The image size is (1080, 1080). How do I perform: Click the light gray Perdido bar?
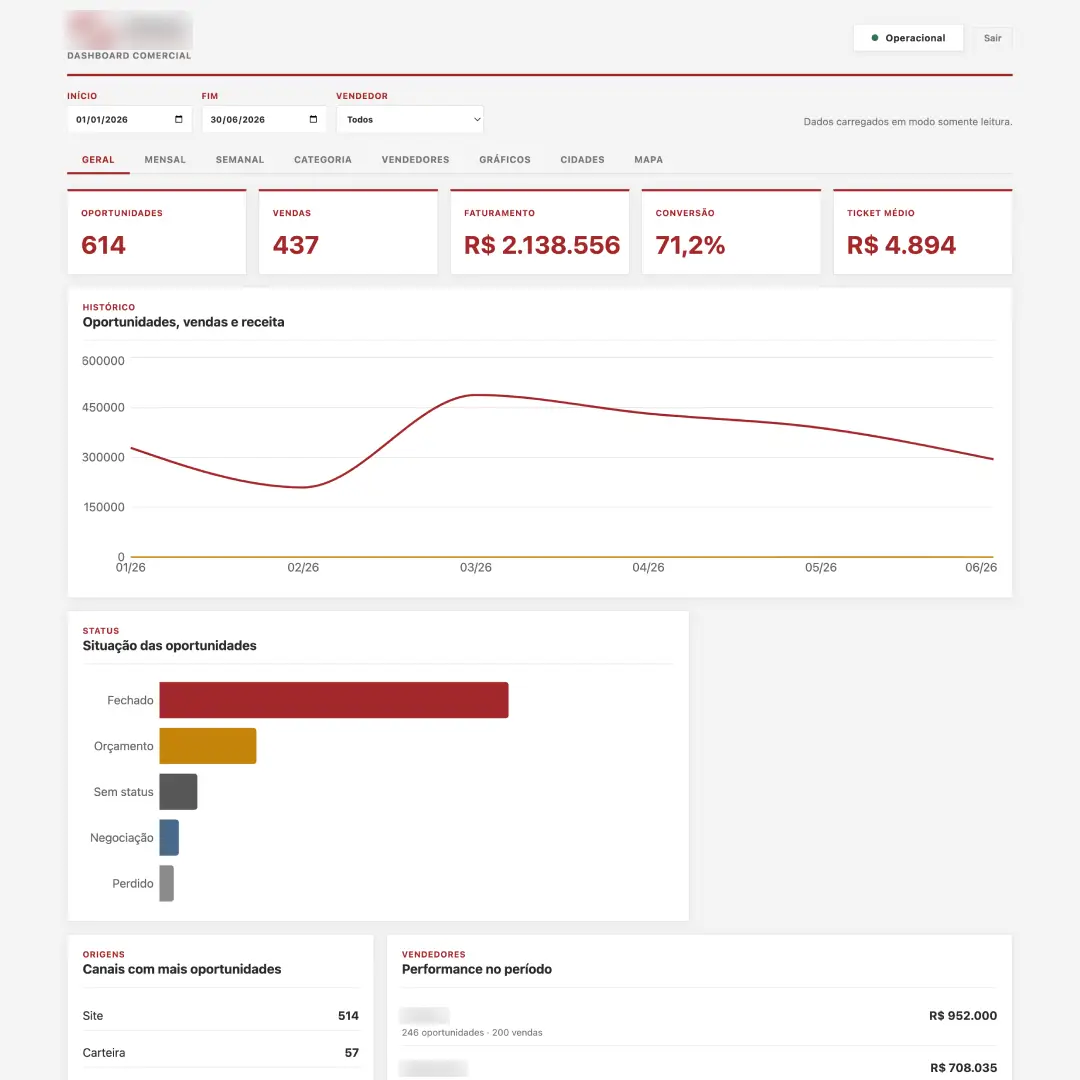(167, 883)
